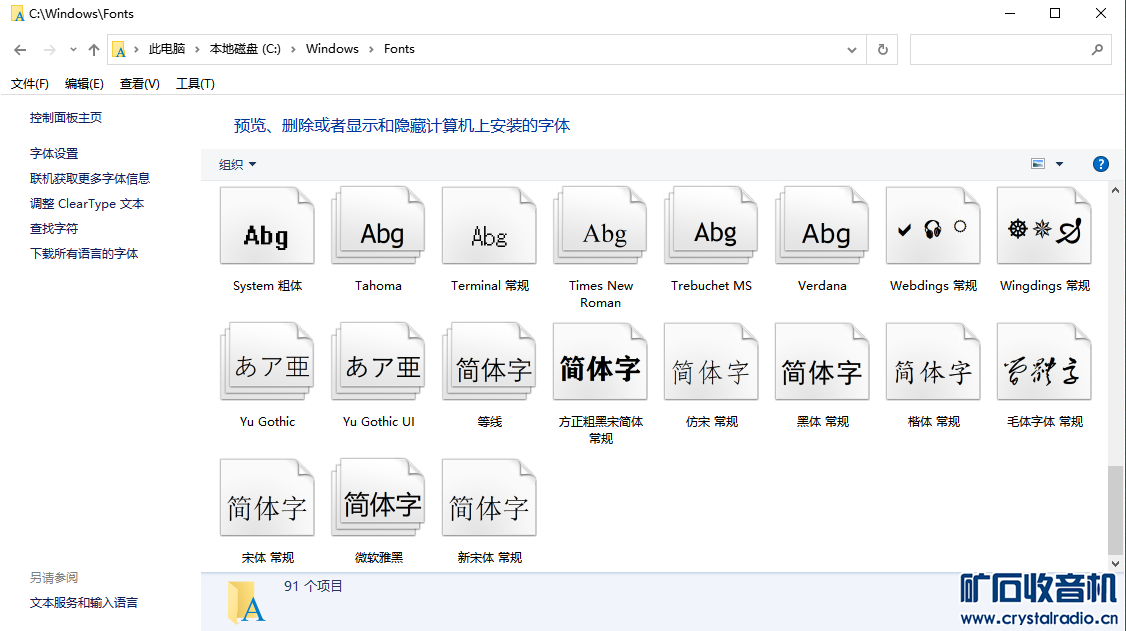Open 字体设置 link
Image resolution: width=1126 pixels, height=631 pixels.
pyautogui.click(x=54, y=154)
